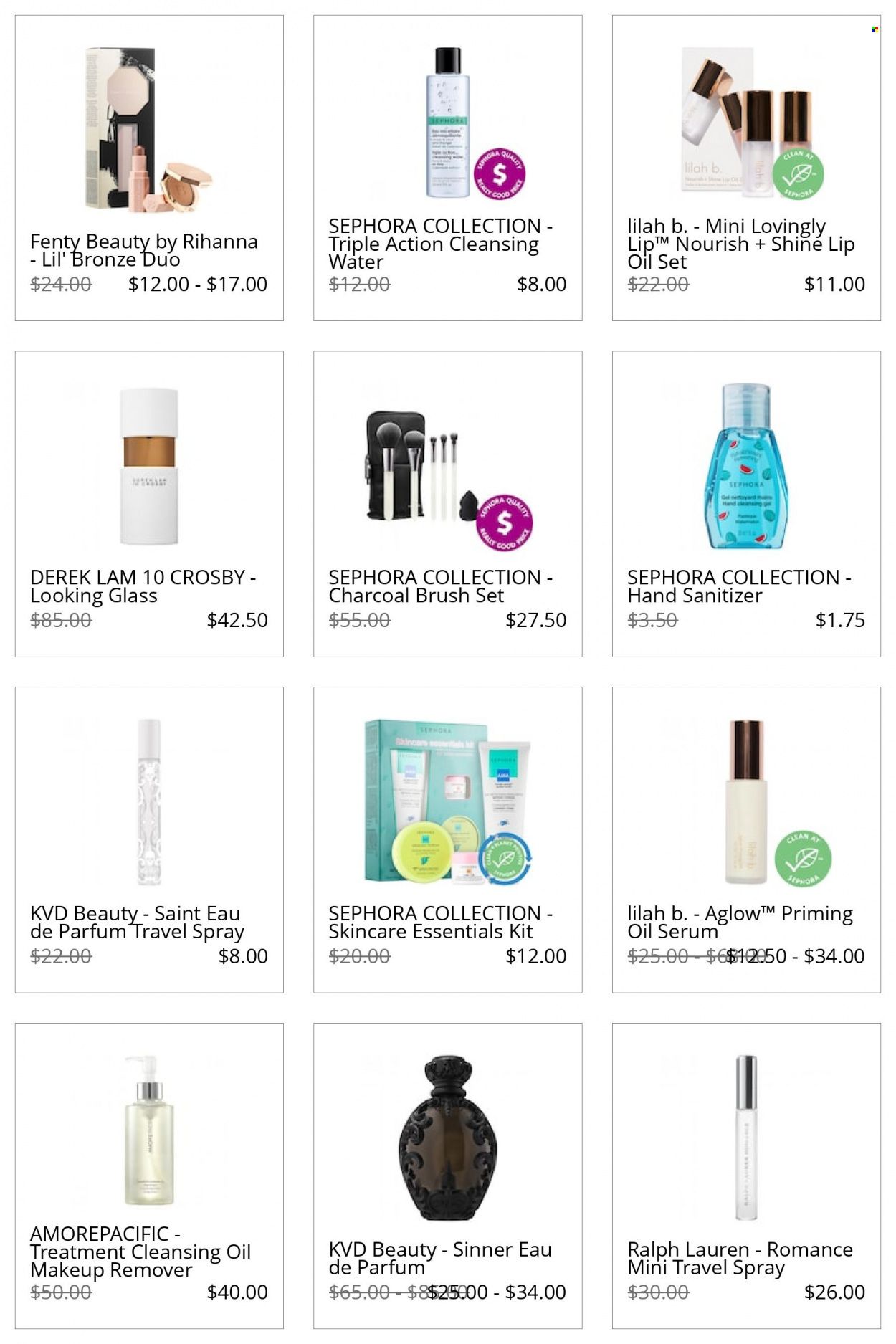The image size is (896, 1344).
Task: Click the Sephora Quality badge on Cleansing Water
Action: click(499, 173)
